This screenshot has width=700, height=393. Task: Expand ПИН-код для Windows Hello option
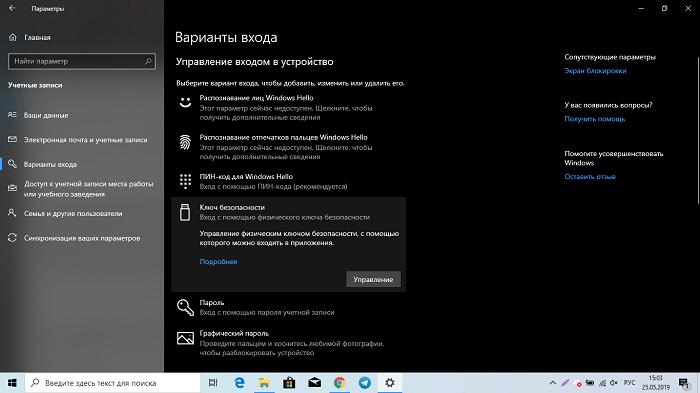pyautogui.click(x=288, y=181)
